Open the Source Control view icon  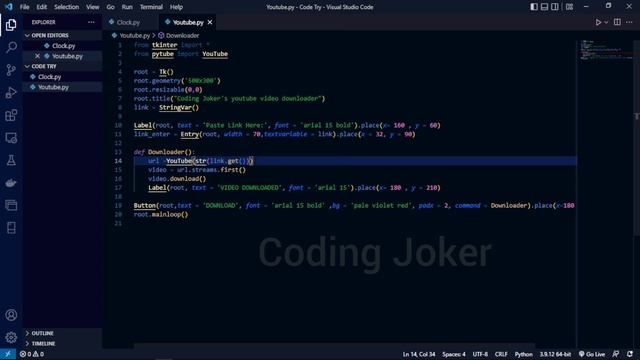[x=11, y=70]
